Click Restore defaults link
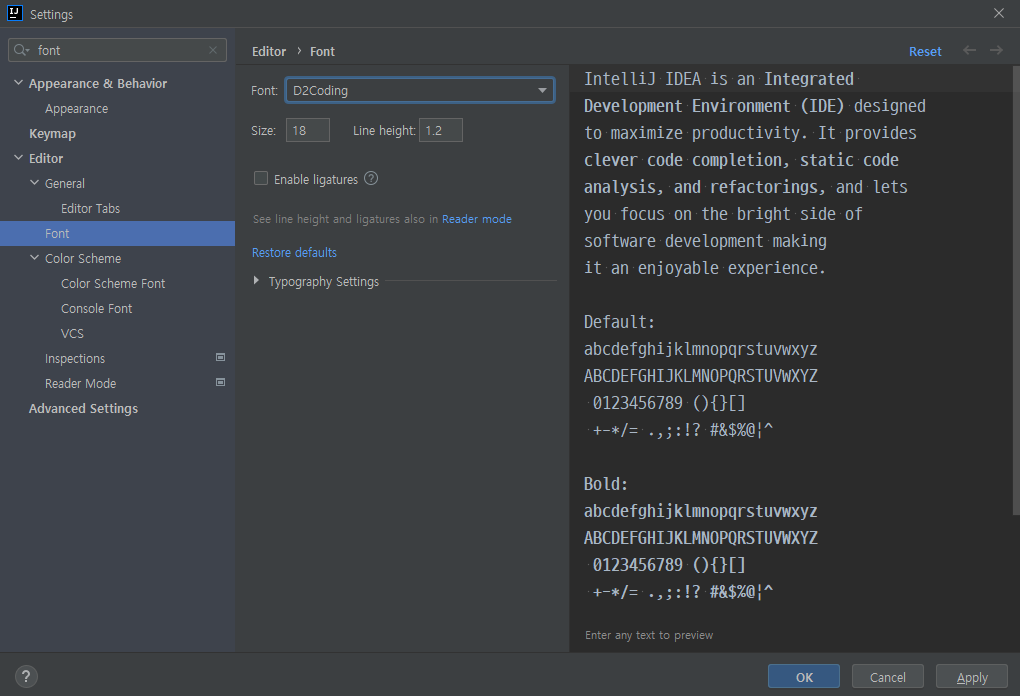This screenshot has width=1020, height=696. [294, 252]
